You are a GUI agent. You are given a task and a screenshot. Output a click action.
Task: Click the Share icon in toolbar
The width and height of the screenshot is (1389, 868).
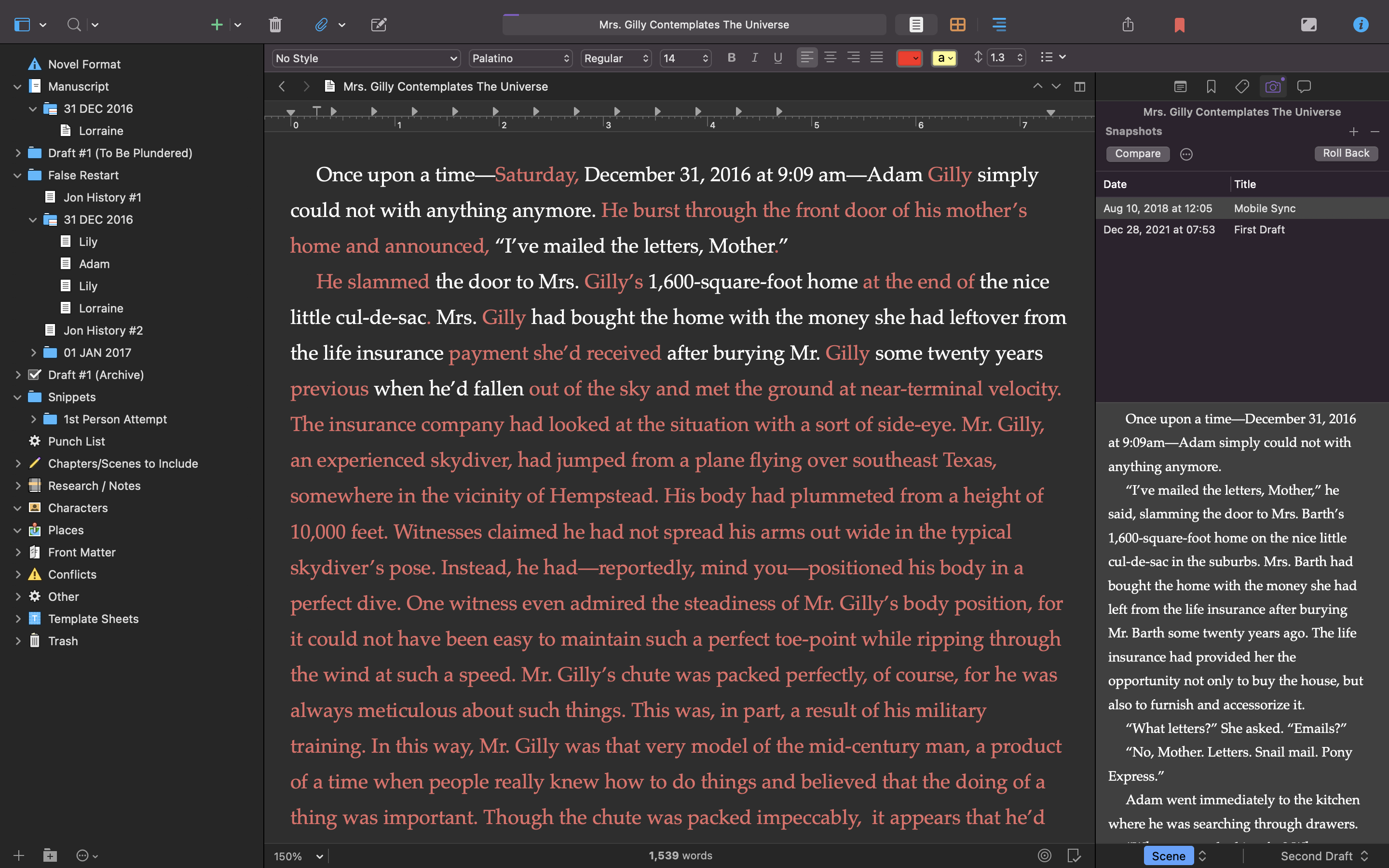point(1128,25)
